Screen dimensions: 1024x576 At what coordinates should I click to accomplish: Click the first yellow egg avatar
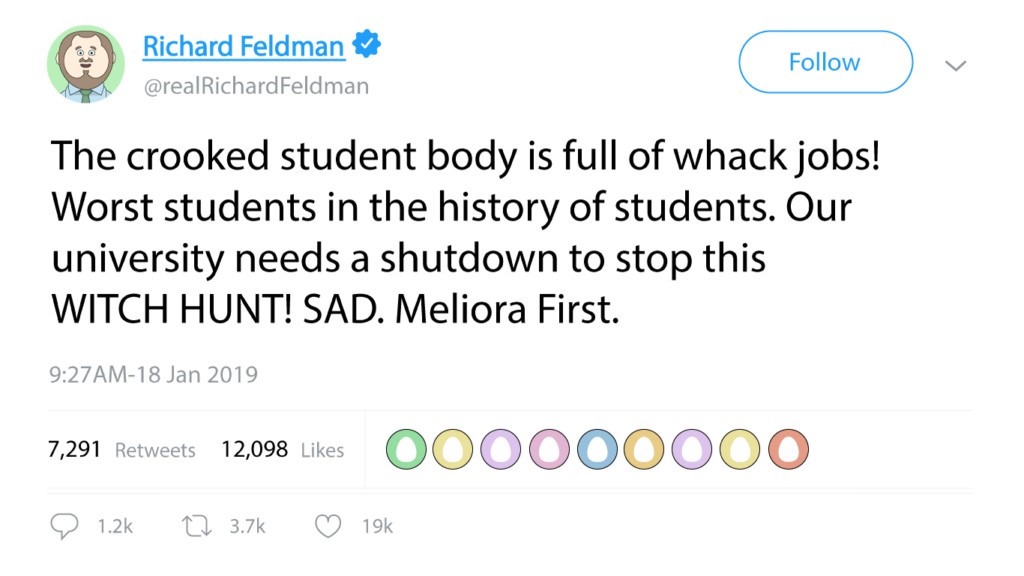(x=452, y=449)
